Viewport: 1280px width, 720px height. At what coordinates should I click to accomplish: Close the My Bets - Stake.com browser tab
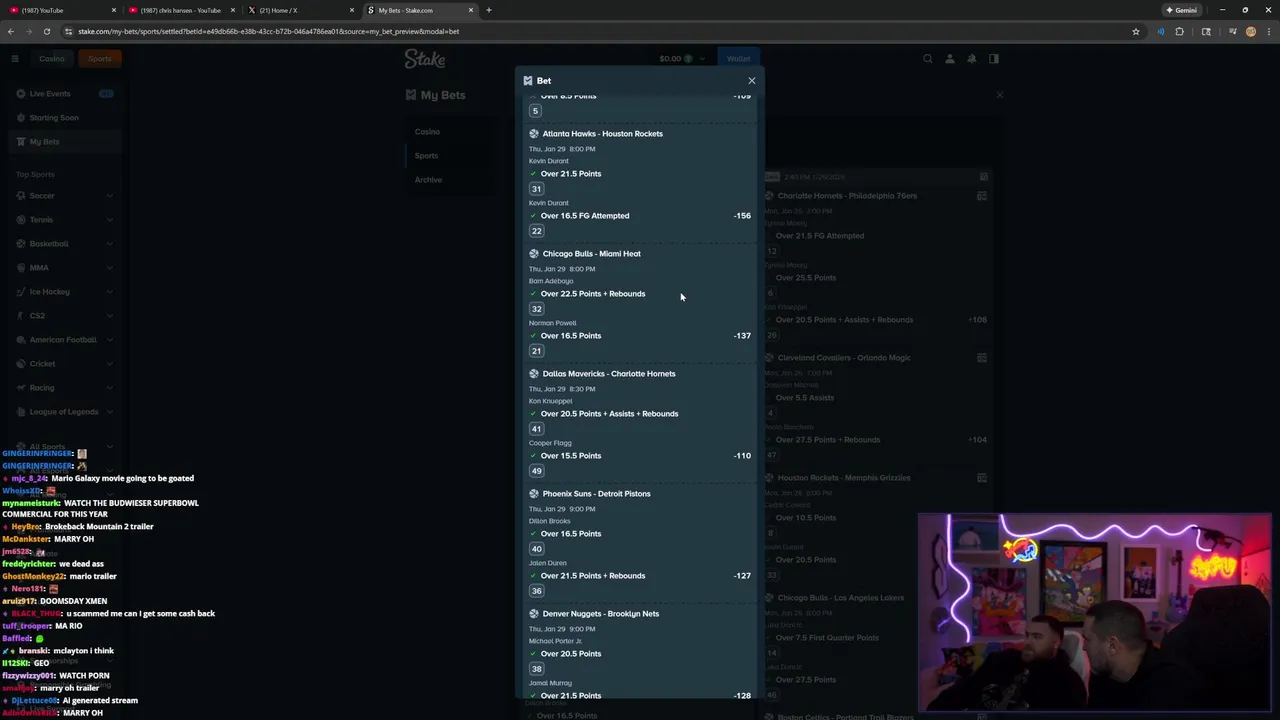[x=471, y=10]
